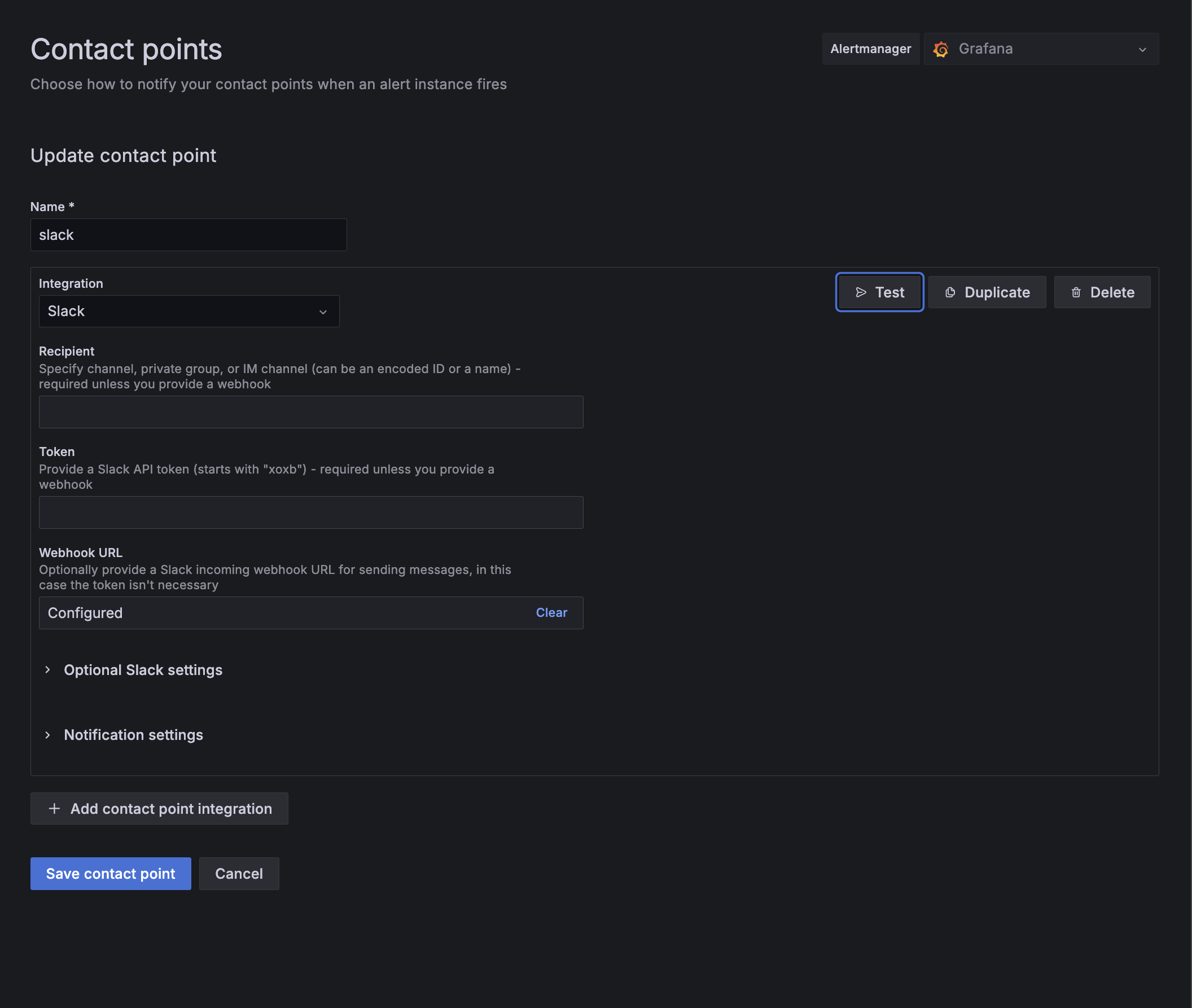
Task: Click the Recipient input field
Action: (x=311, y=412)
